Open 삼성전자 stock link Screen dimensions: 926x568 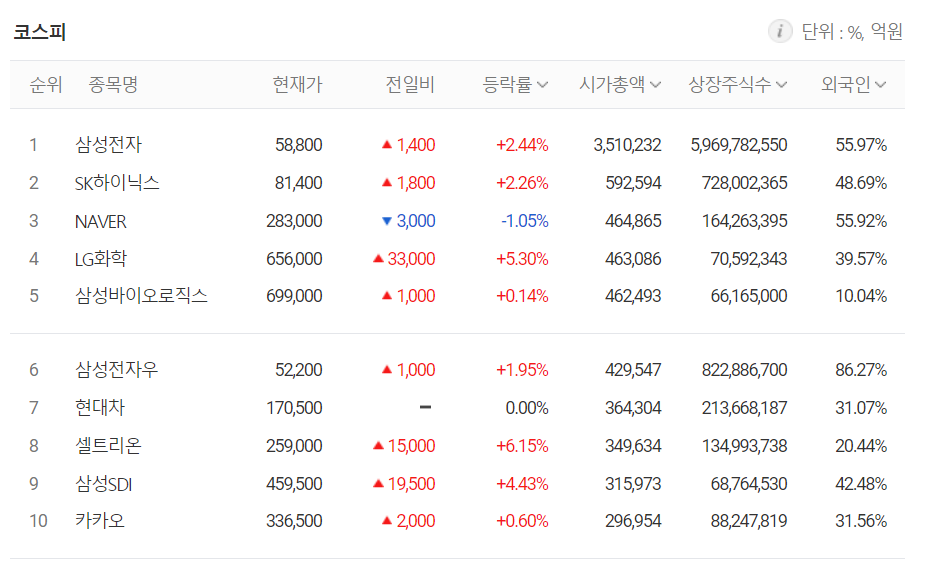click(109, 145)
